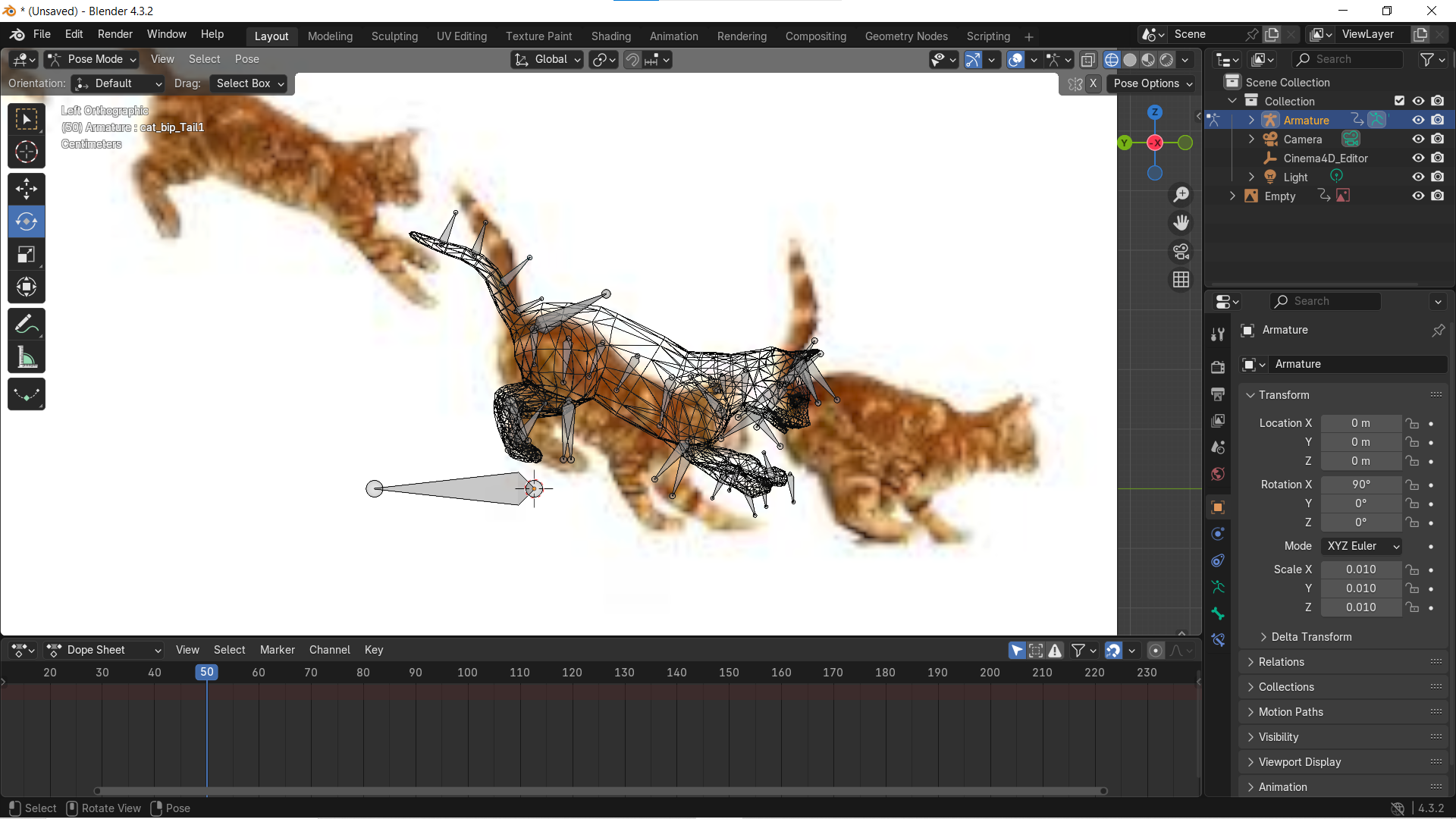Select the Measure tool
The height and width of the screenshot is (819, 1456).
[27, 357]
